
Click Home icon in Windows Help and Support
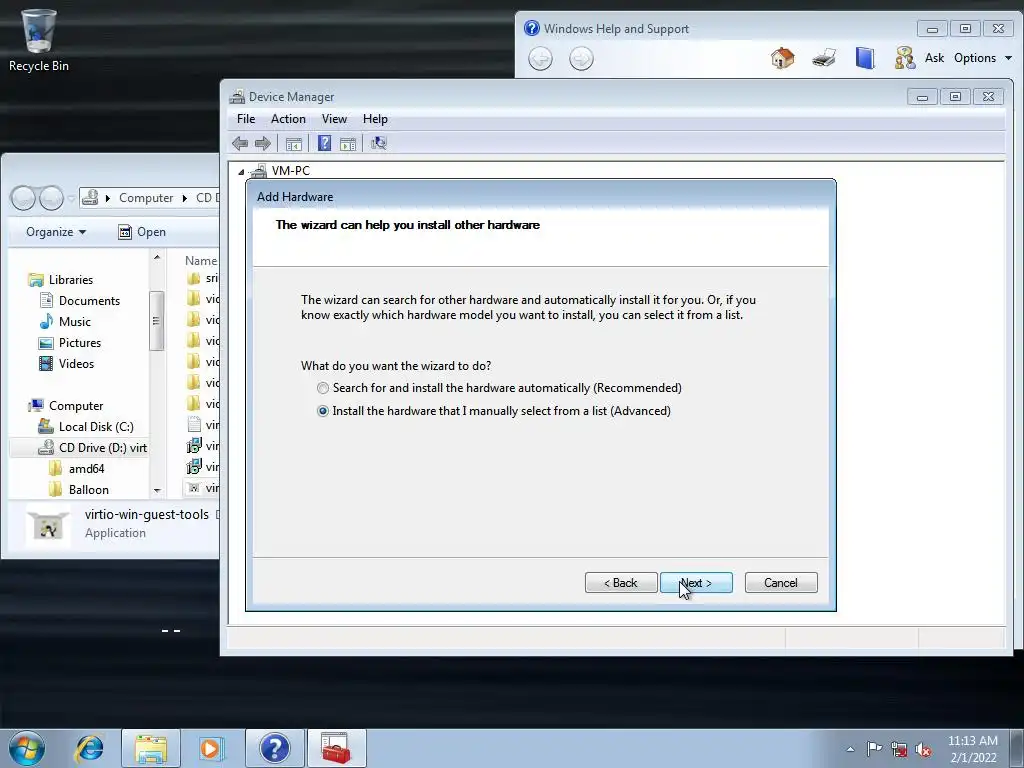coord(782,58)
